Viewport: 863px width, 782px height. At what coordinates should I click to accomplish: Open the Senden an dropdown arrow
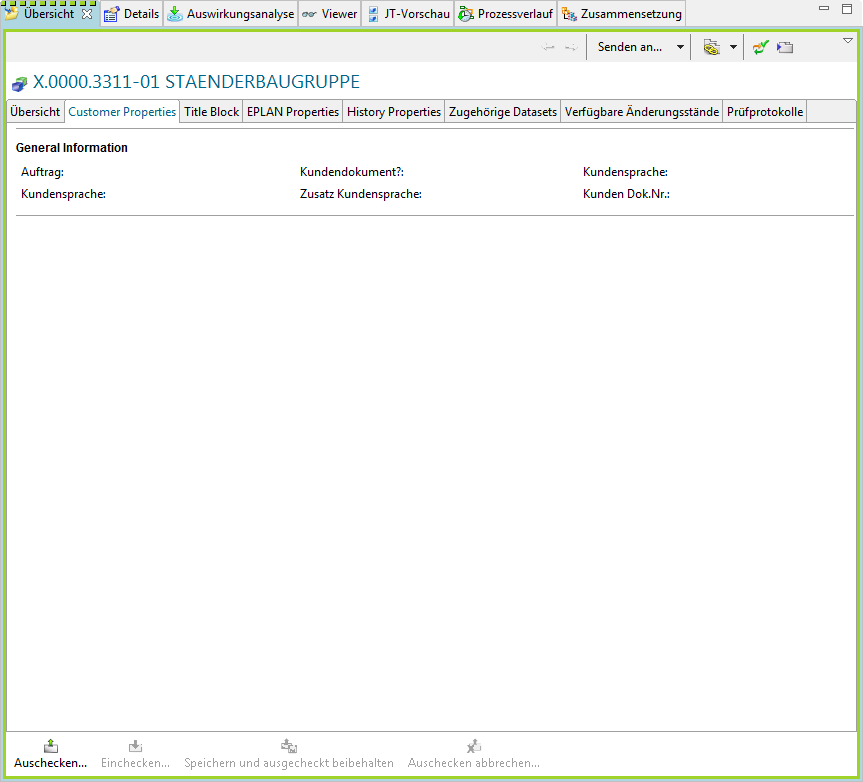point(680,47)
